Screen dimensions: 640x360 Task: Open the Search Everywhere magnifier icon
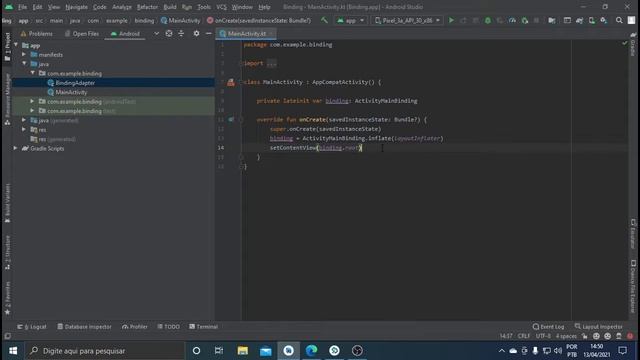coord(619,20)
